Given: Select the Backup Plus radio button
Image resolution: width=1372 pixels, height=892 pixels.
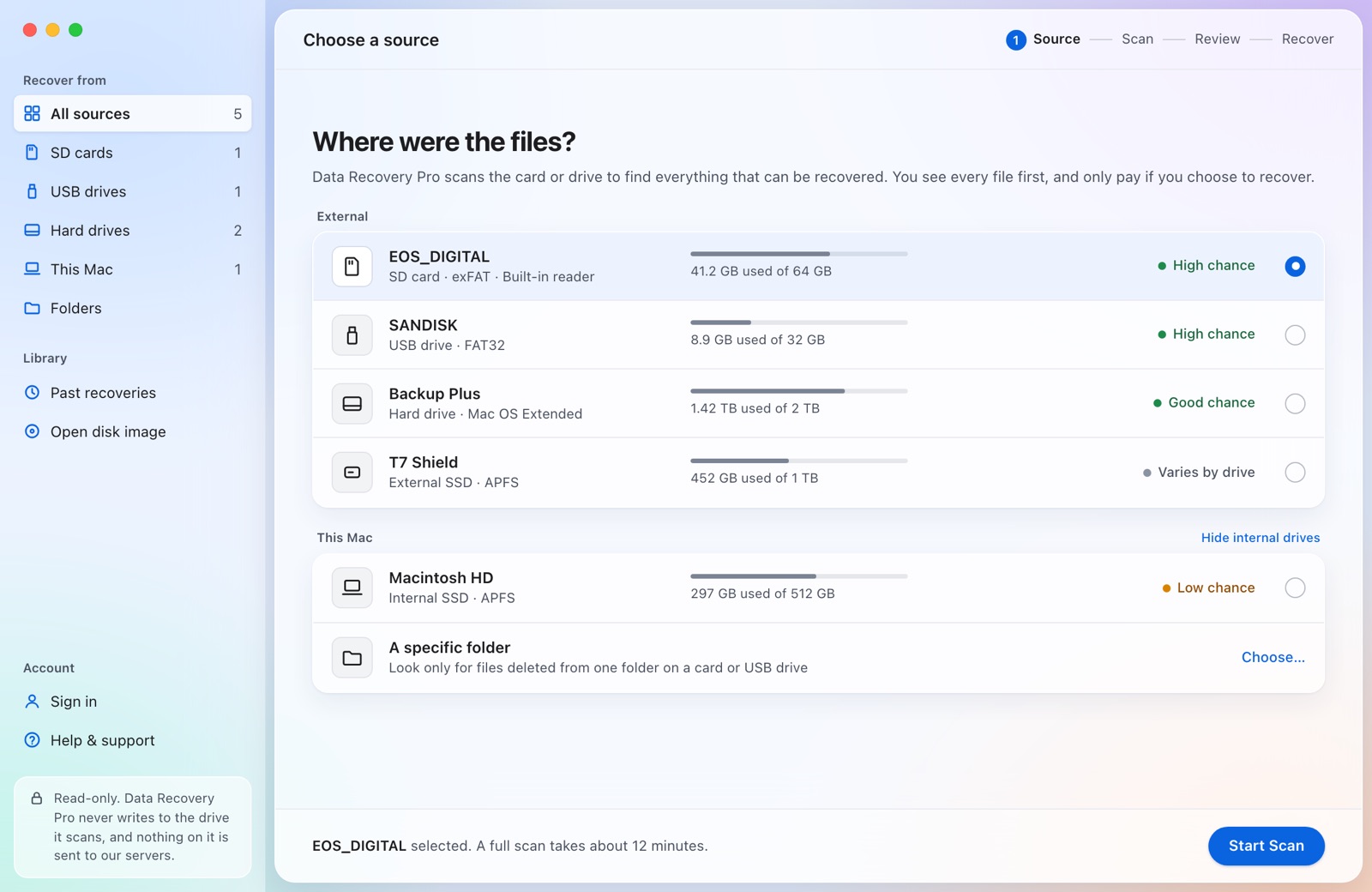Looking at the screenshot, I should 1295,403.
